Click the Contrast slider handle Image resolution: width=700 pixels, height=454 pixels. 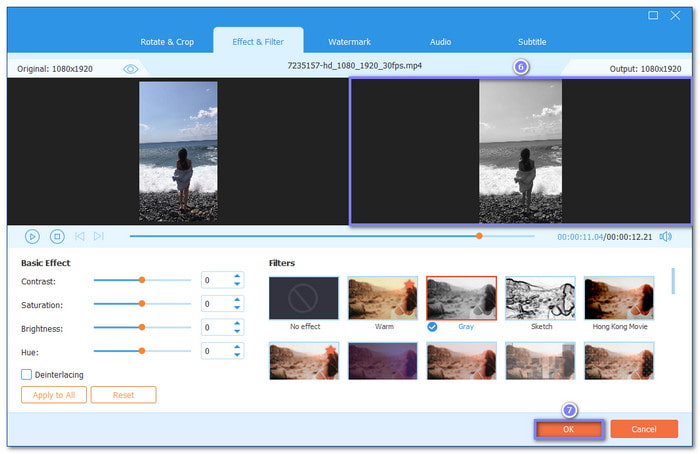point(142,280)
